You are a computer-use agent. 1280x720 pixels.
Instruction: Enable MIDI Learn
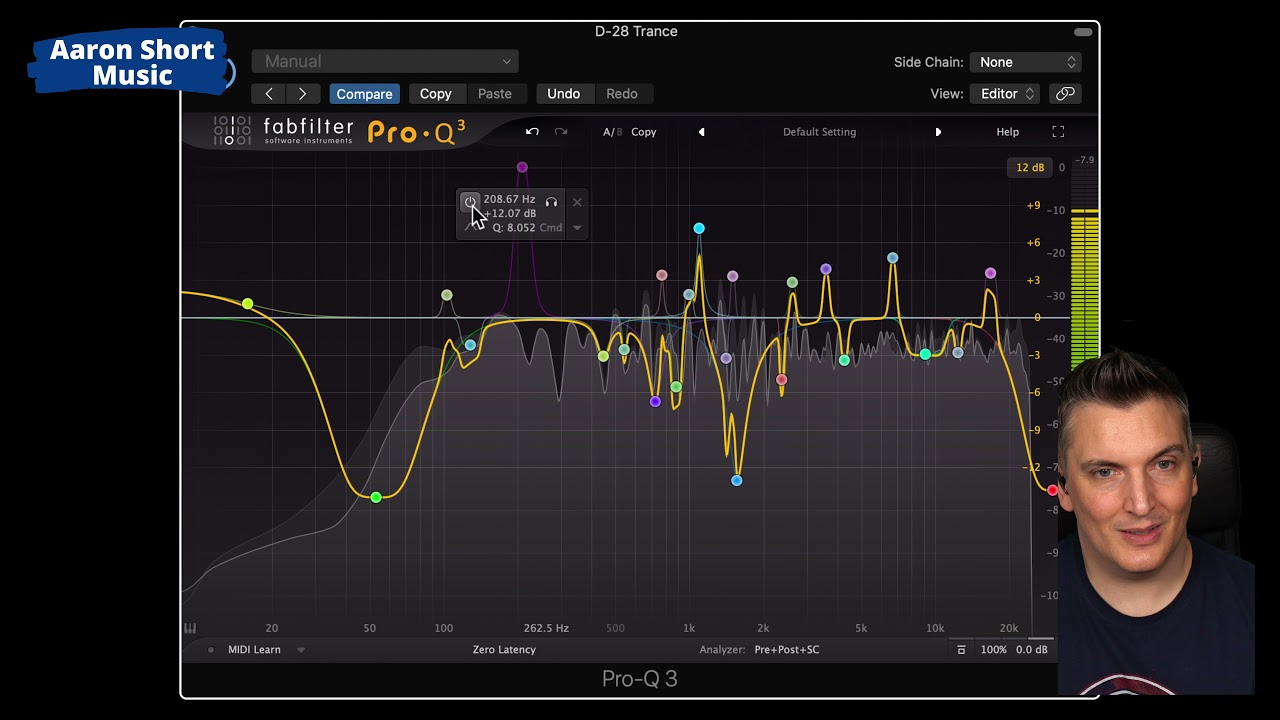pyautogui.click(x=254, y=650)
